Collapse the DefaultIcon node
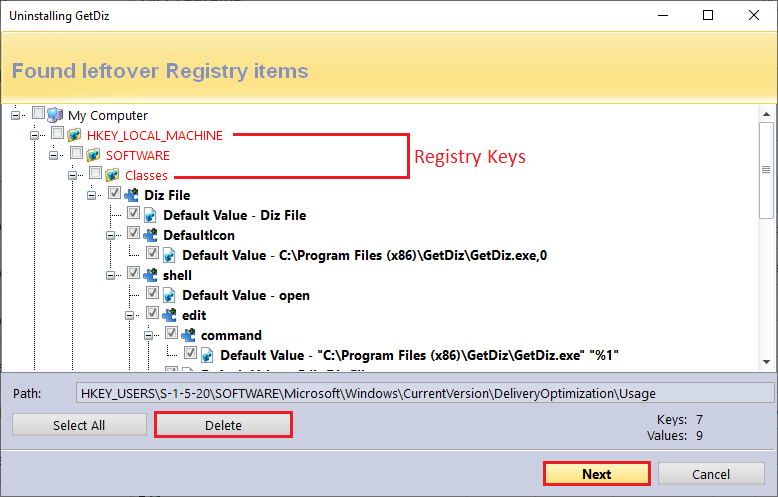 point(110,235)
